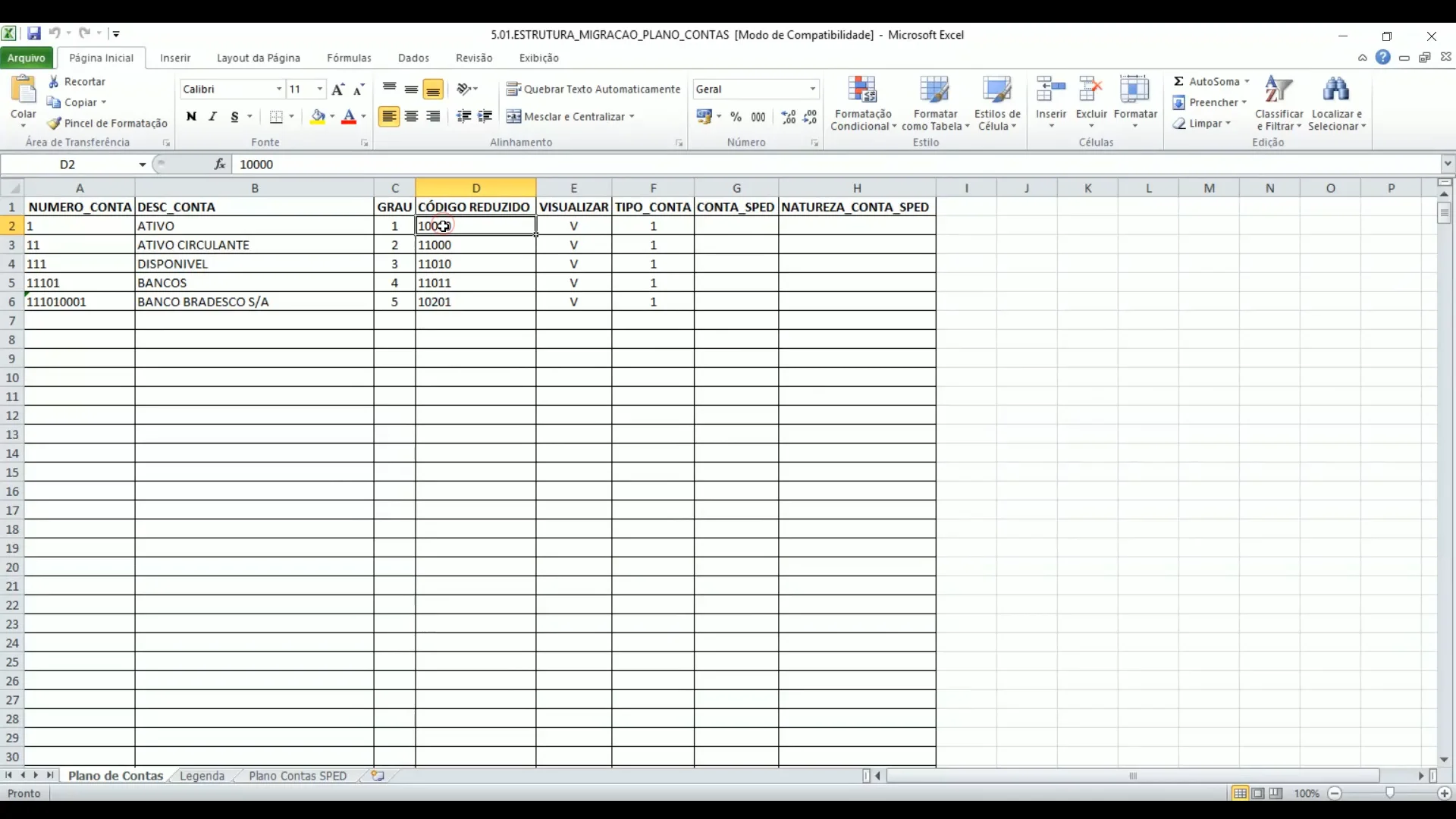Click the Preencher fill button

[x=1210, y=102]
